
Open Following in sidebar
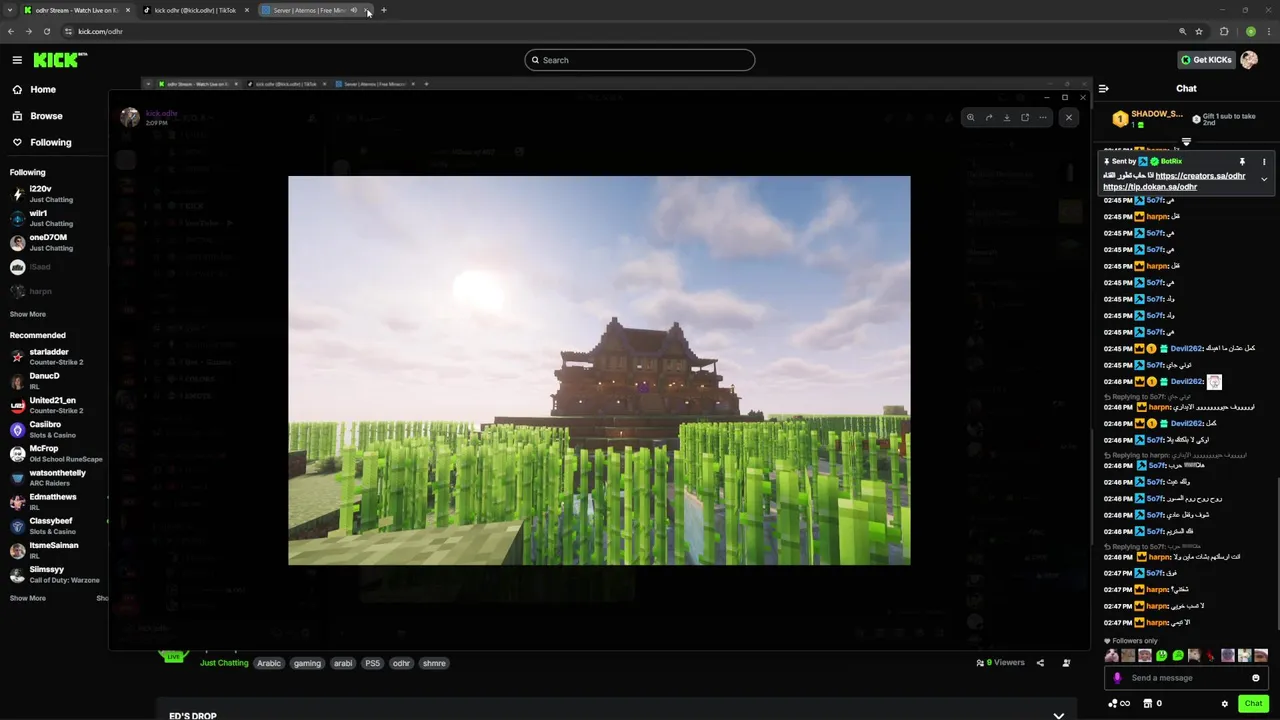pyautogui.click(x=50, y=142)
